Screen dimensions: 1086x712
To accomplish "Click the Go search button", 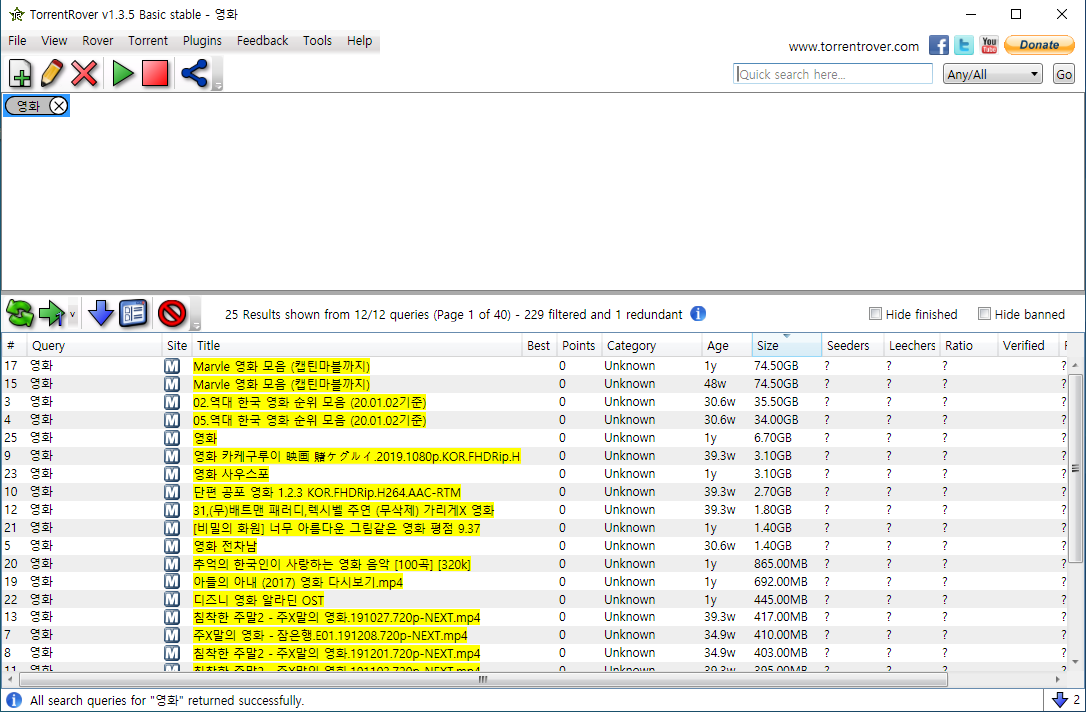I will tap(1064, 74).
